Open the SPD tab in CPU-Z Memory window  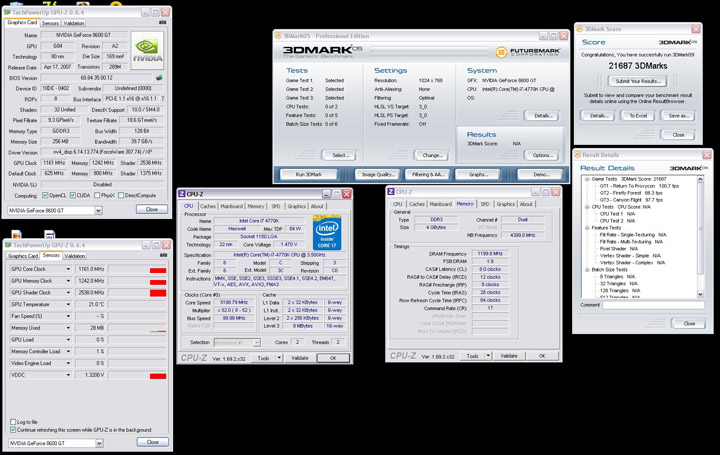485,204
